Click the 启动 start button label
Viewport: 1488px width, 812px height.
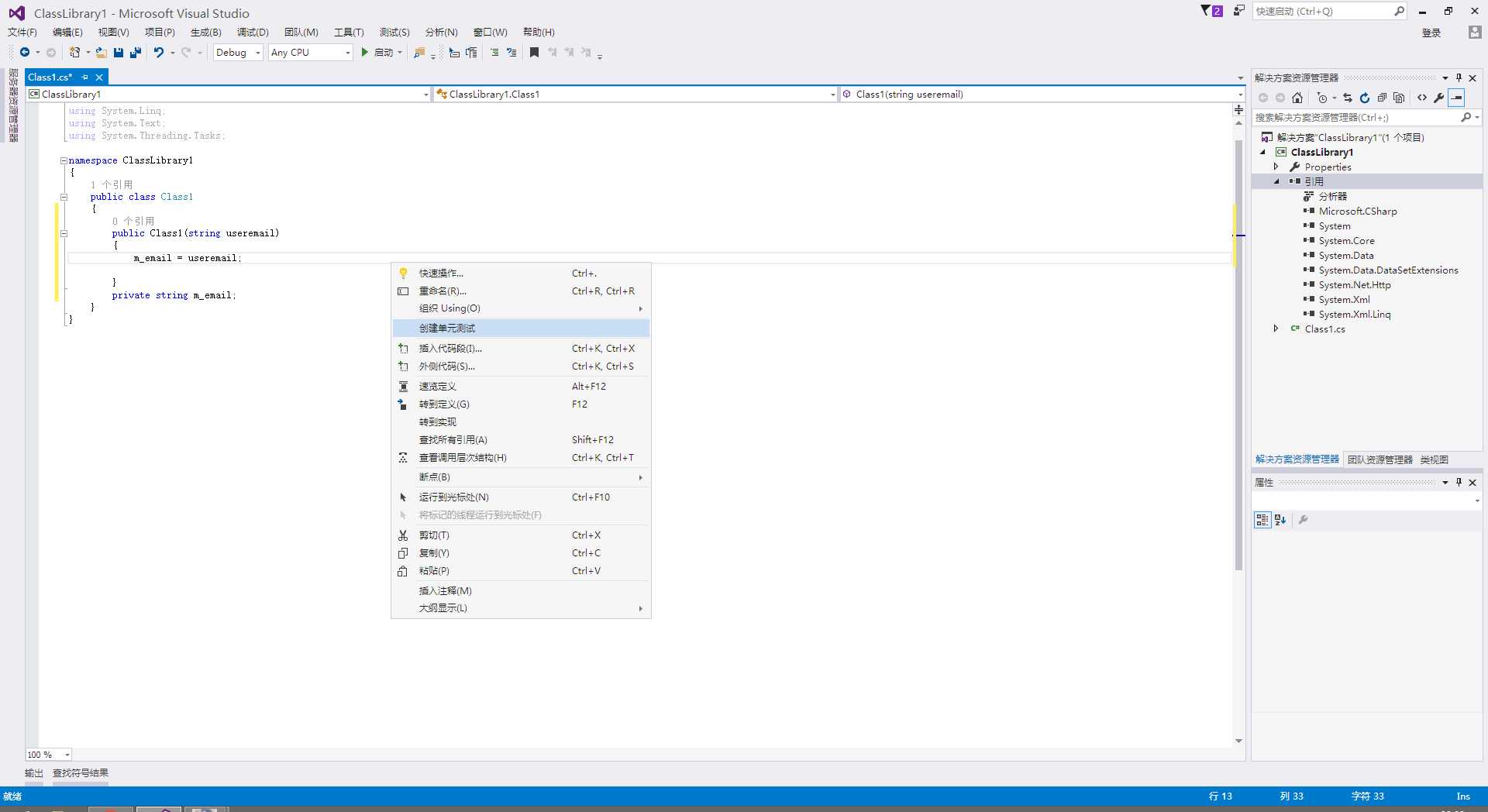384,53
